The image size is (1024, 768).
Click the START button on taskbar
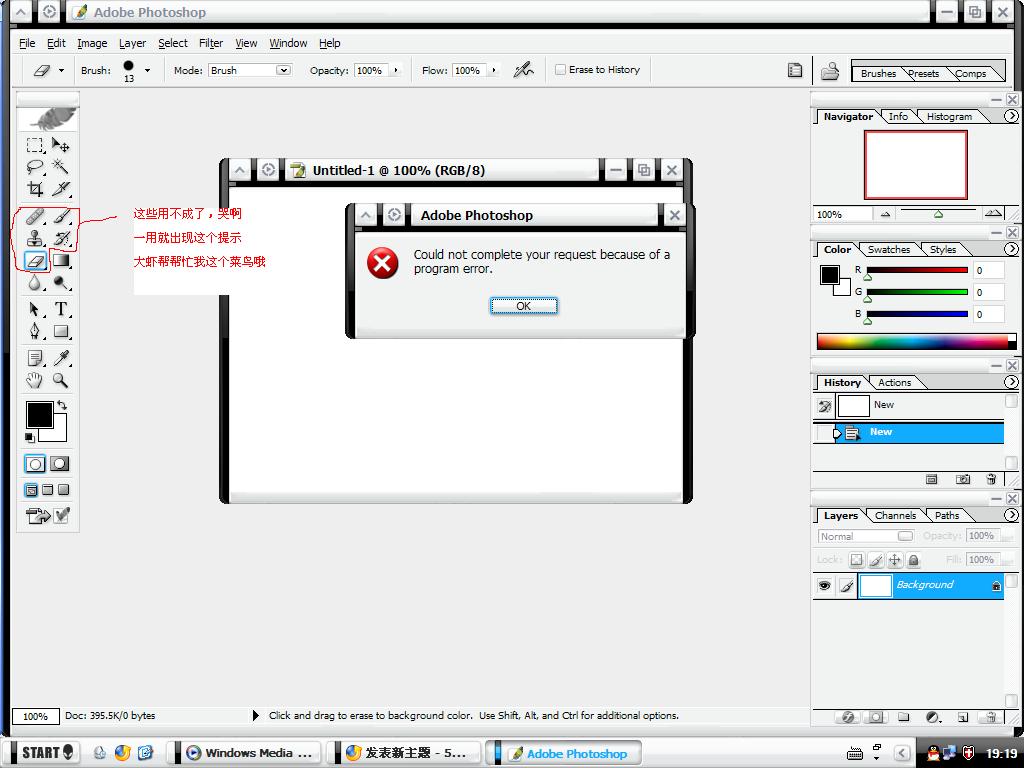coord(44,752)
